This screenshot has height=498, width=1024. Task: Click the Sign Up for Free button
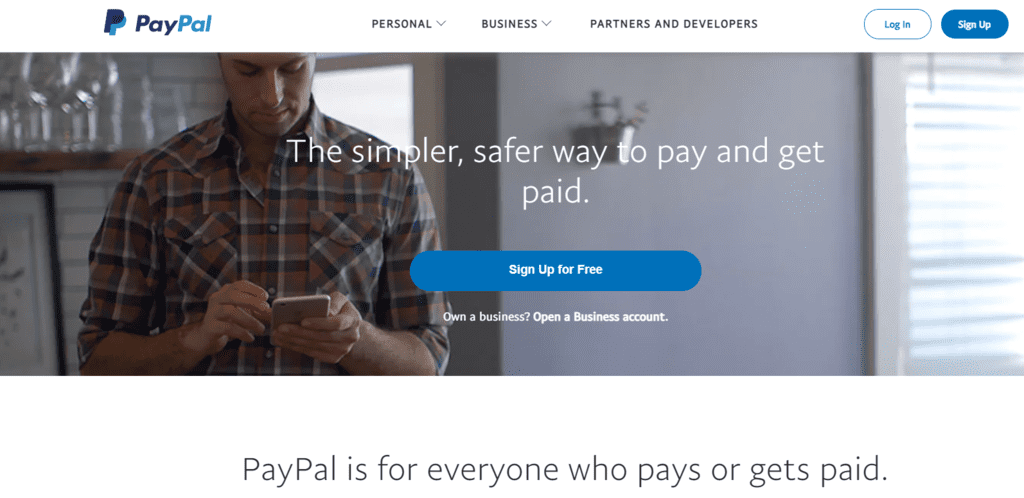point(555,270)
